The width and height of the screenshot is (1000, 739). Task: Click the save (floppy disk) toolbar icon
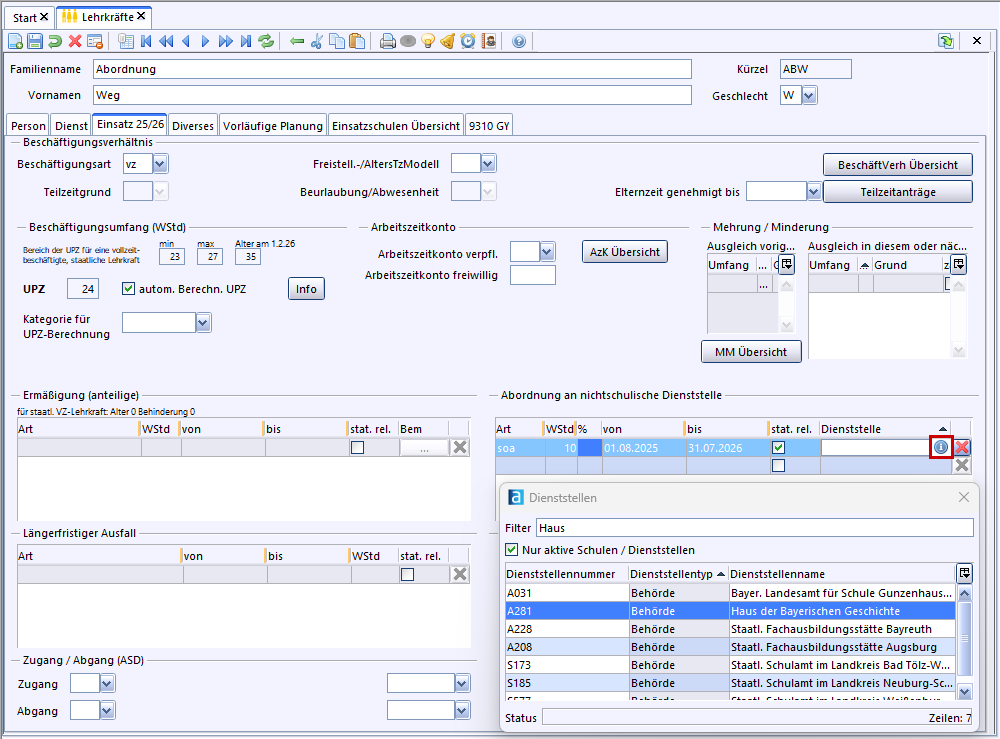coord(35,41)
